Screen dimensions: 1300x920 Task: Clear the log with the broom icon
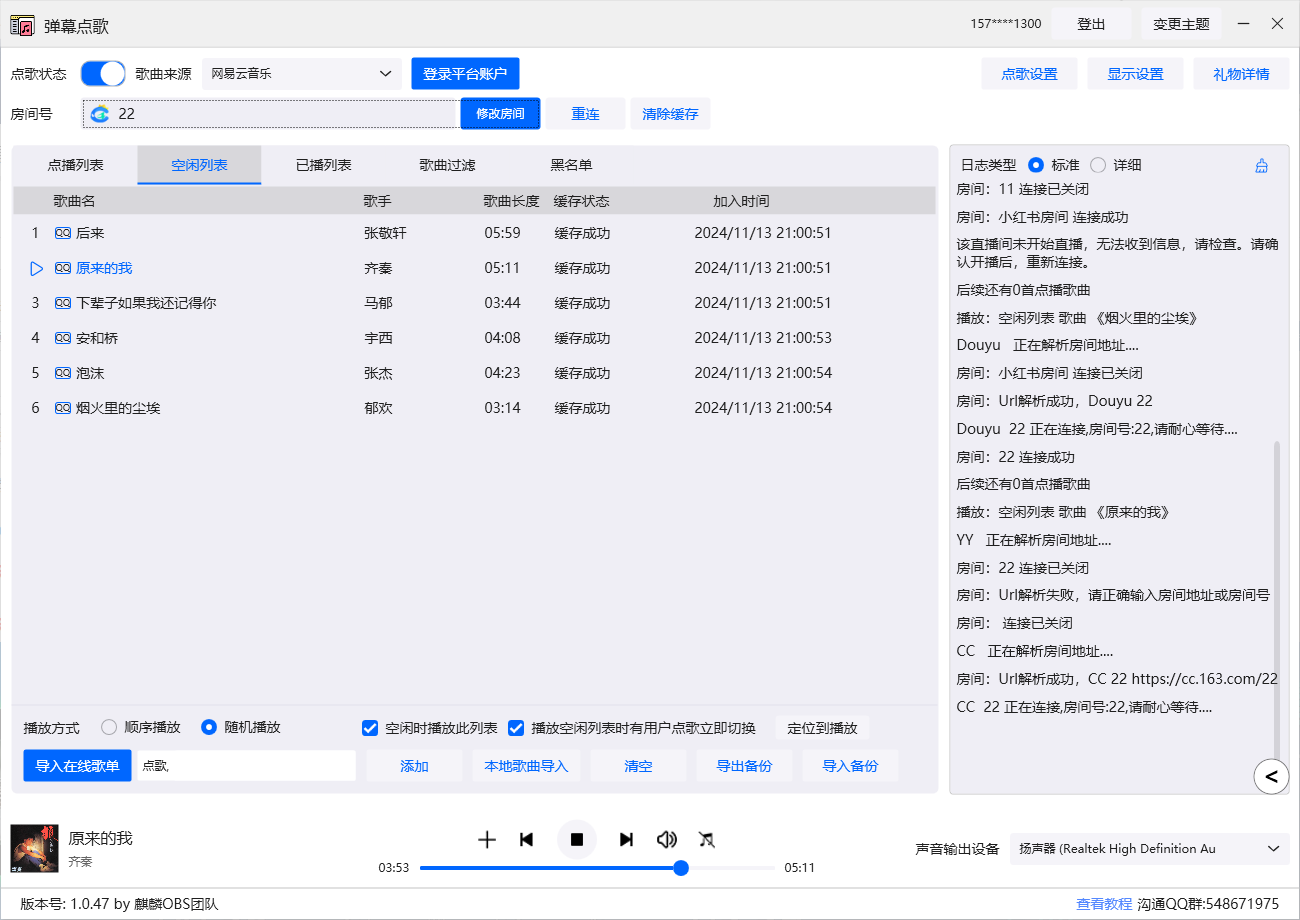pyautogui.click(x=1263, y=164)
